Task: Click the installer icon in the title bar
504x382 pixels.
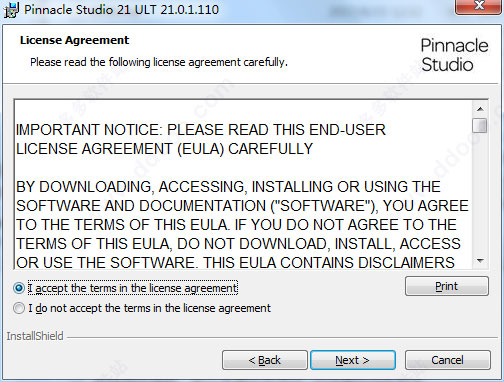Action: pyautogui.click(x=11, y=10)
